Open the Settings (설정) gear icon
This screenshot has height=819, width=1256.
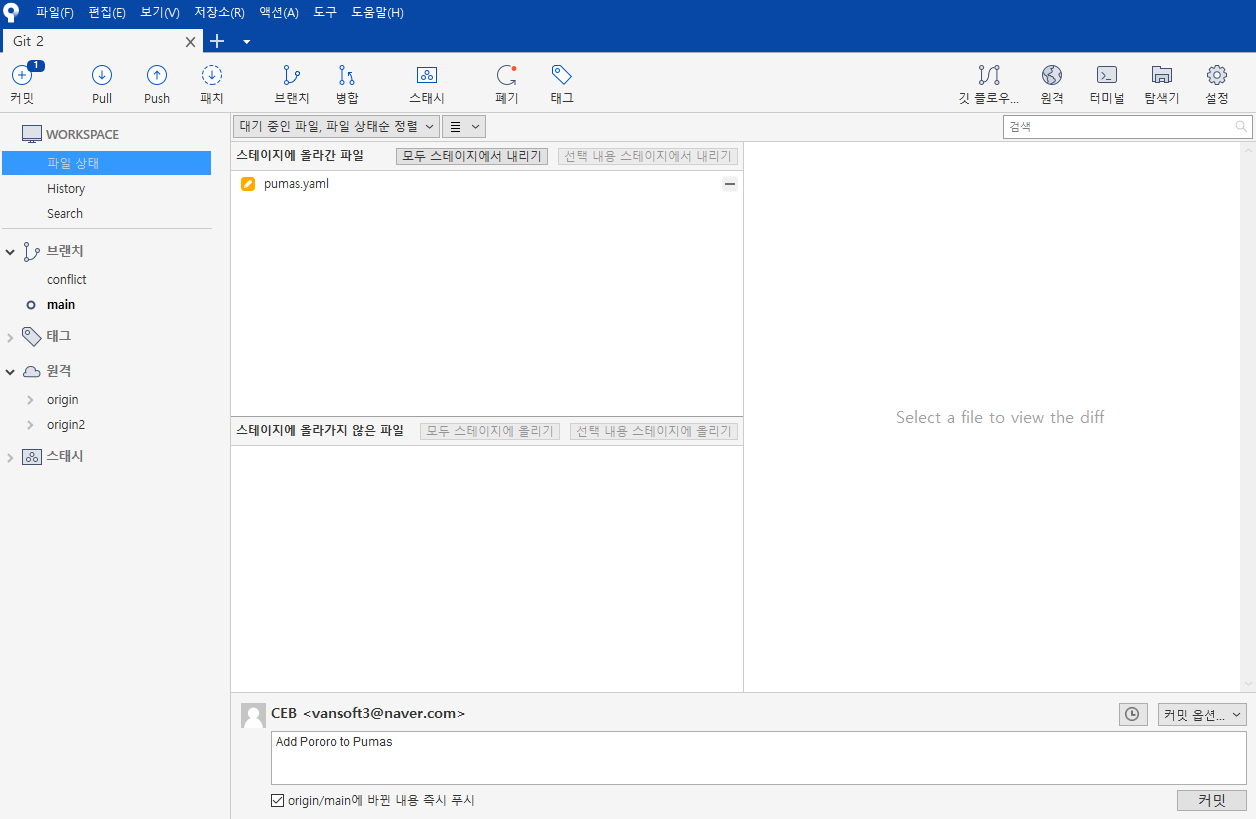[x=1217, y=75]
